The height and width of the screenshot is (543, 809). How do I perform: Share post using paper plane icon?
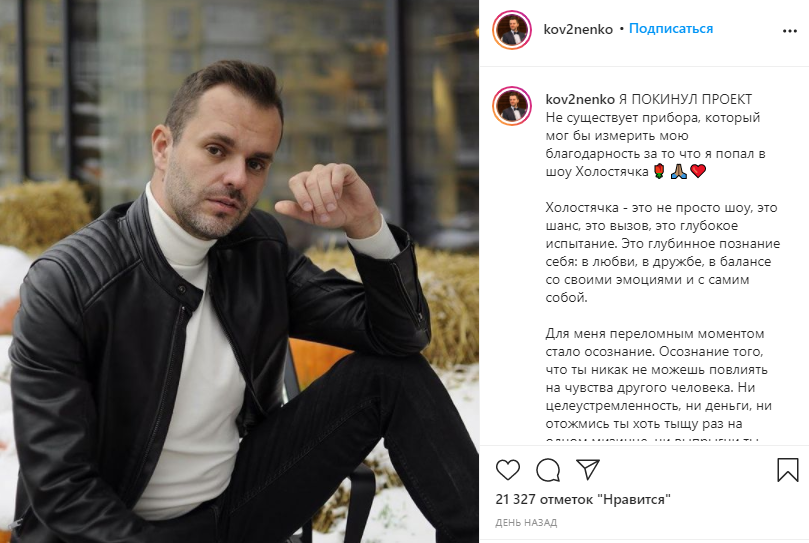tap(588, 469)
